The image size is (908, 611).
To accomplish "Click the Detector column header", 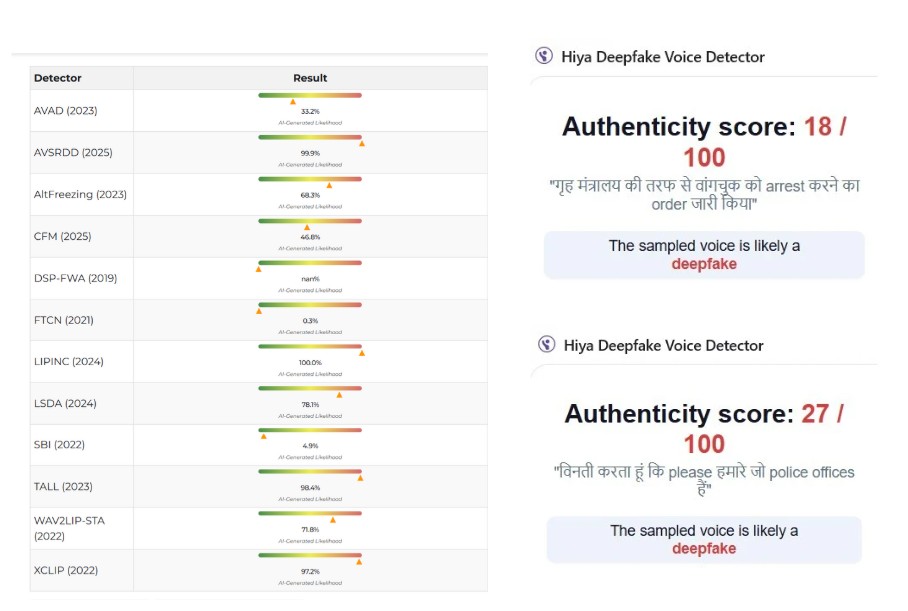I will click(58, 78).
